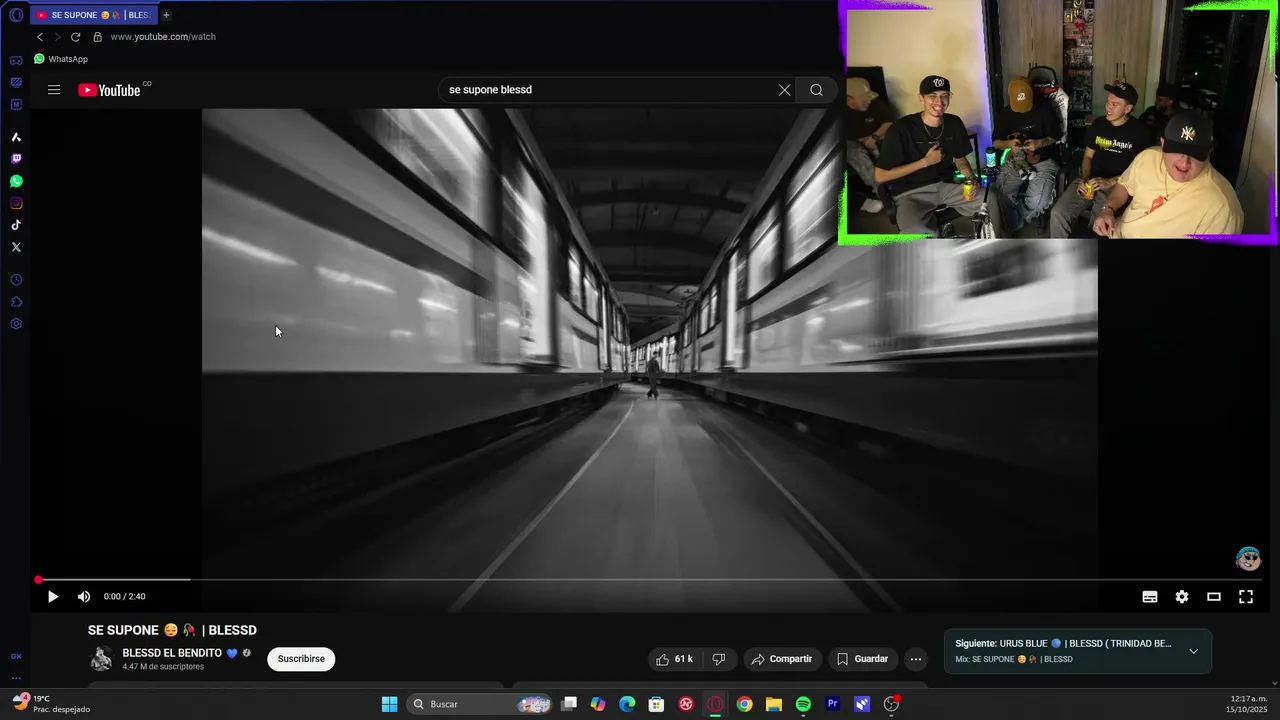Screen dimensions: 1280x720
Task: Click the Suscribirse button
Action: 301,659
